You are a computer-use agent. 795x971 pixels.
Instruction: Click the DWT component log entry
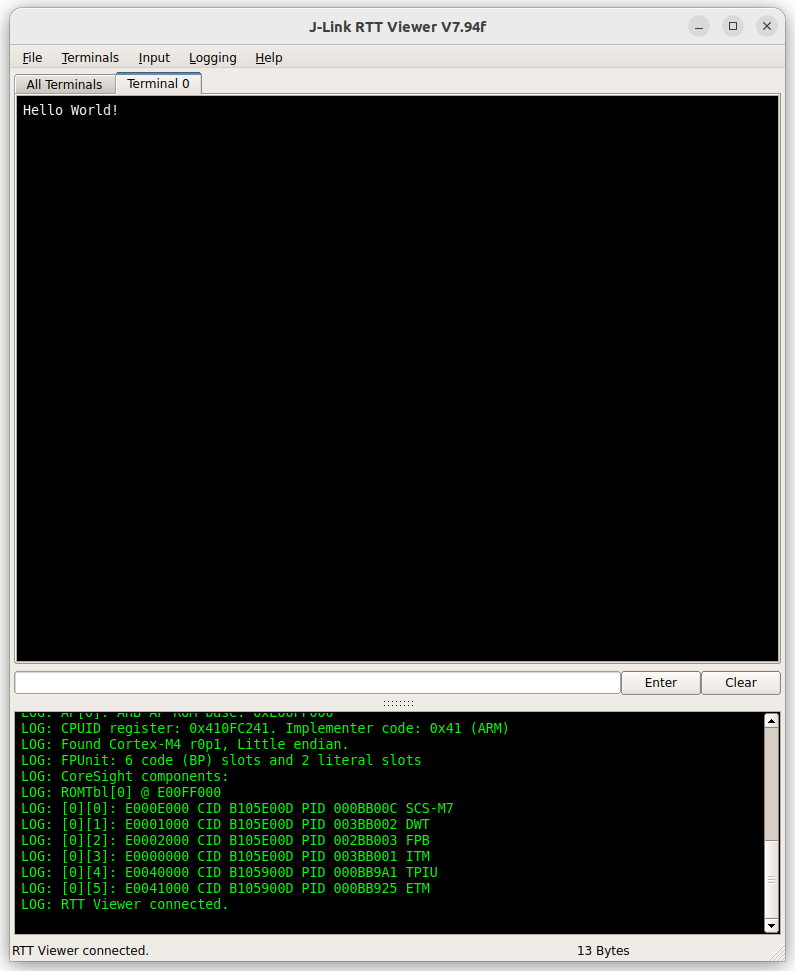pyautogui.click(x=225, y=824)
